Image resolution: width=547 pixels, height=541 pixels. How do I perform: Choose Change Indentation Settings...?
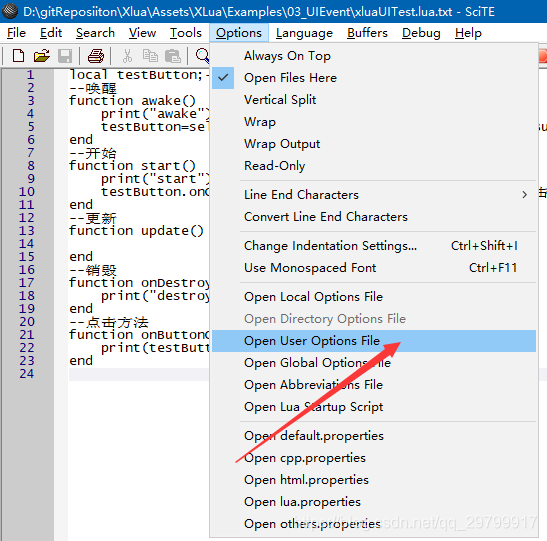[374, 246]
